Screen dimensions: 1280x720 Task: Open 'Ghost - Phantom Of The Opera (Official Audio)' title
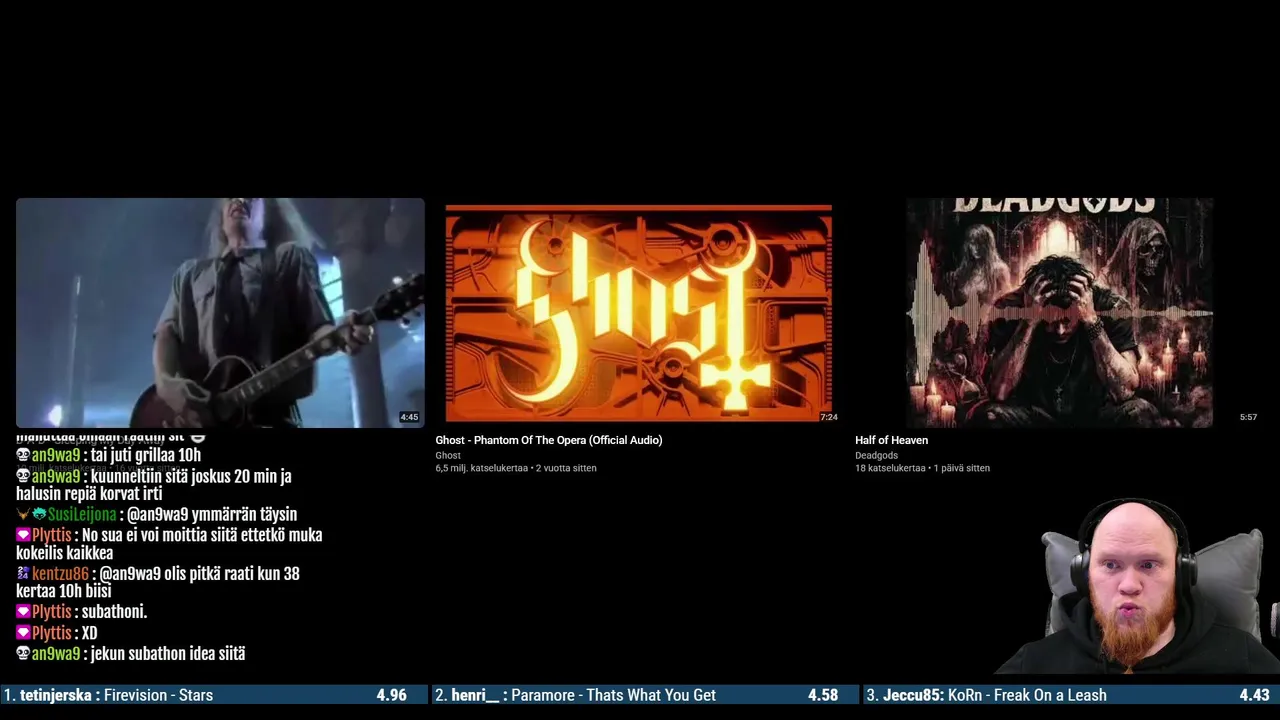point(549,440)
